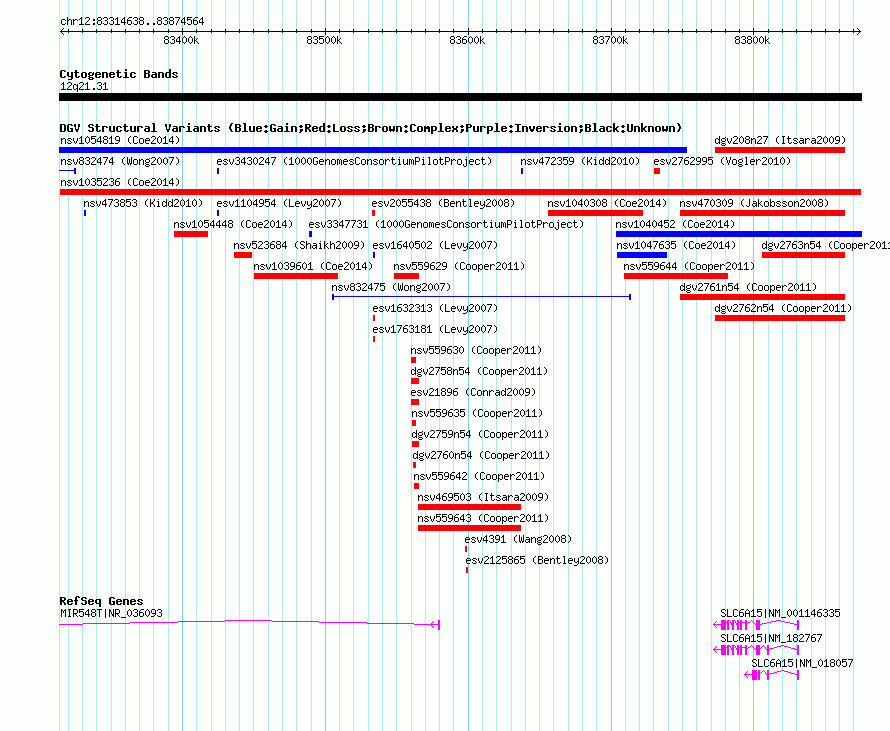Select nsv1039601 (Coe2014) label

click(x=313, y=266)
